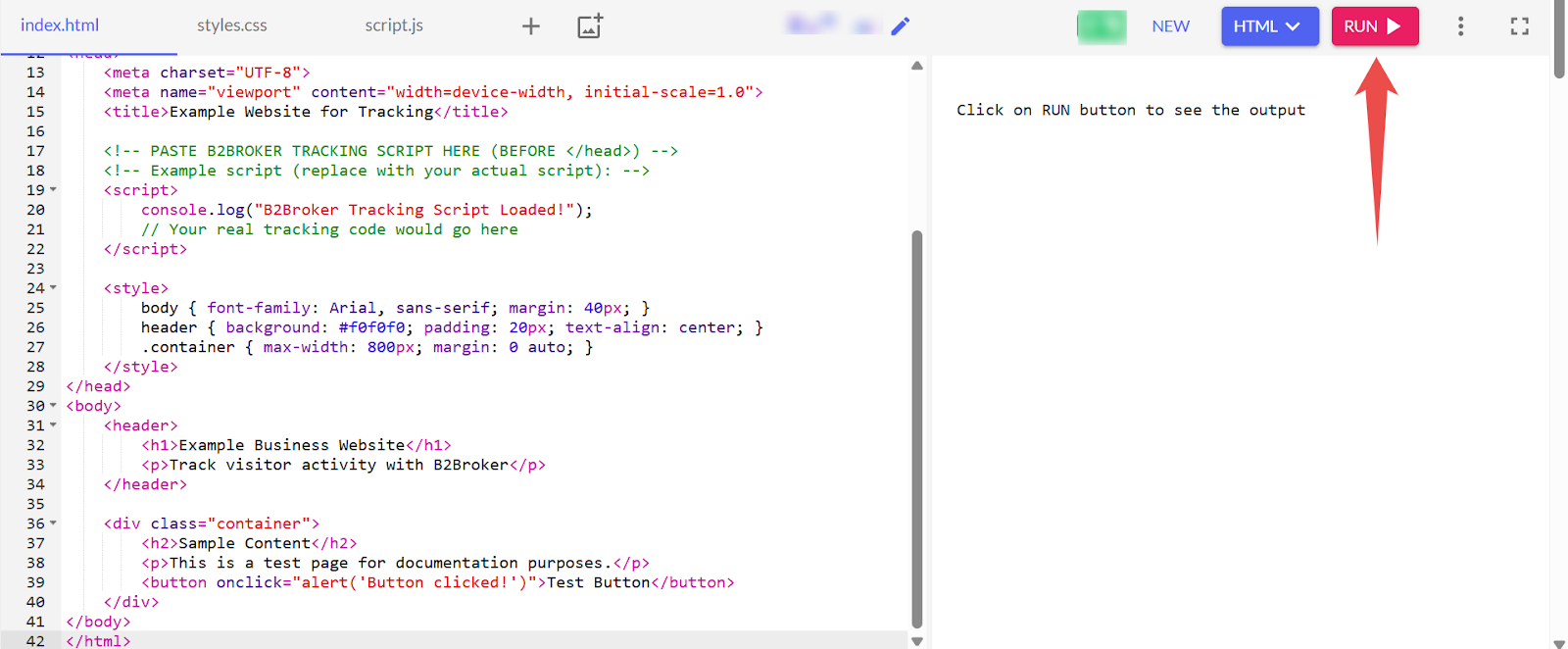
Task: Open the HTML language dropdown
Action: (x=1269, y=26)
